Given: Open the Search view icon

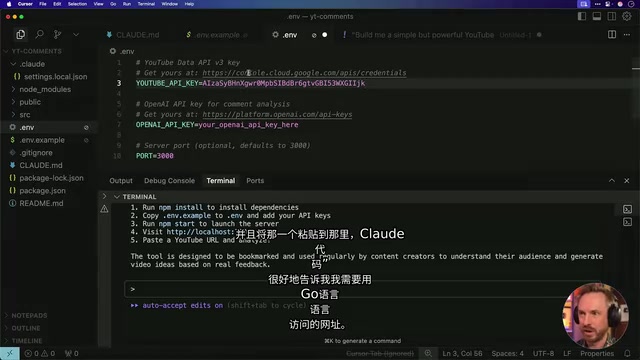Looking at the screenshot, I should 39,35.
